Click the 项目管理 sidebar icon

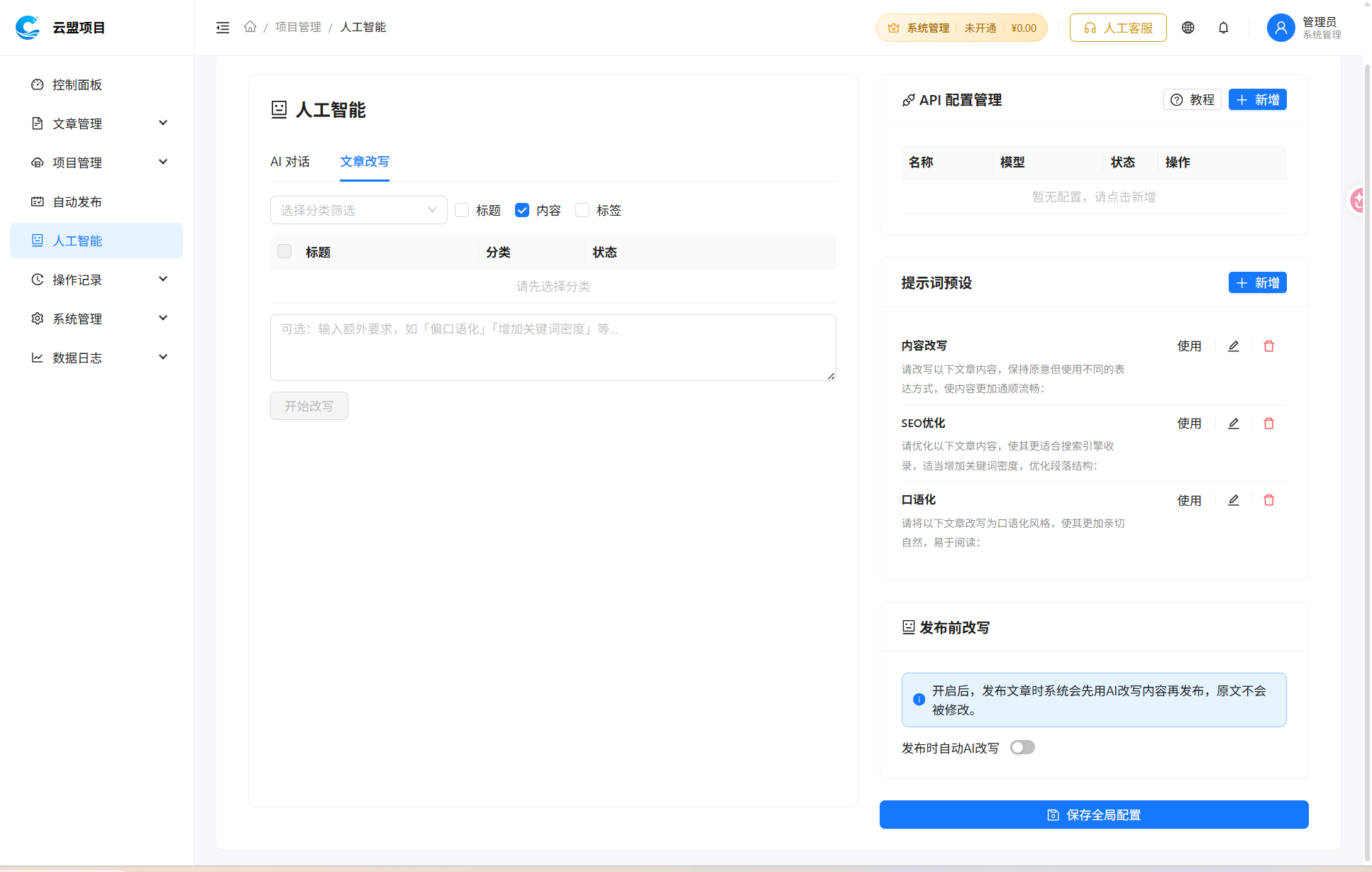tap(38, 162)
